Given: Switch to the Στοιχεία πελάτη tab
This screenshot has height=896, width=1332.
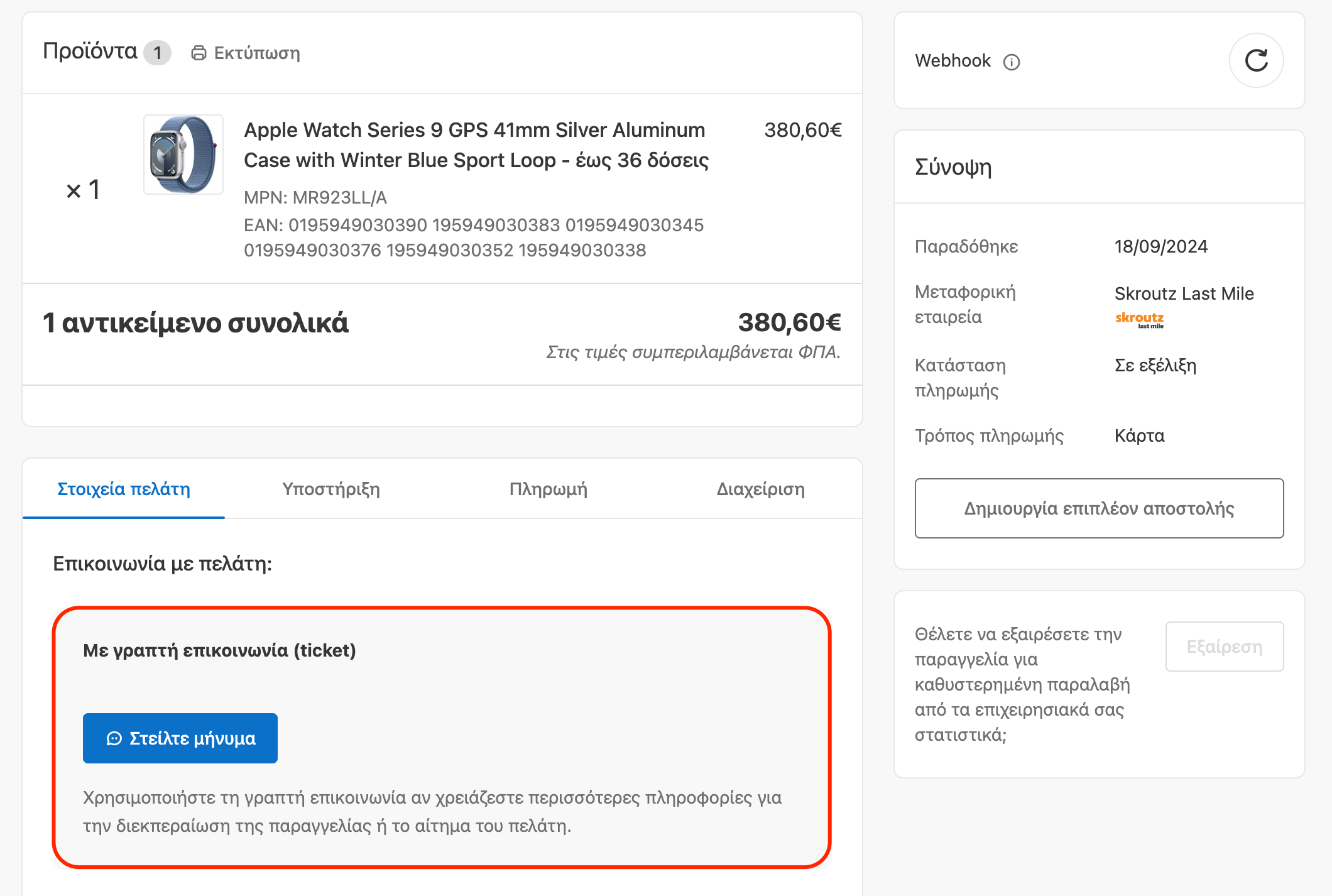Looking at the screenshot, I should click(124, 489).
